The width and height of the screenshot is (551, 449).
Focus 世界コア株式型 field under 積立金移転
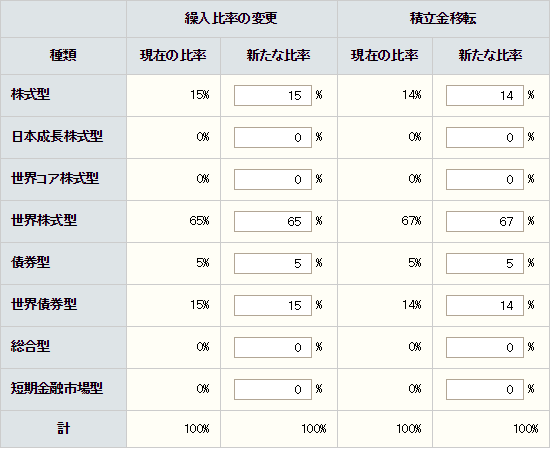485,179
